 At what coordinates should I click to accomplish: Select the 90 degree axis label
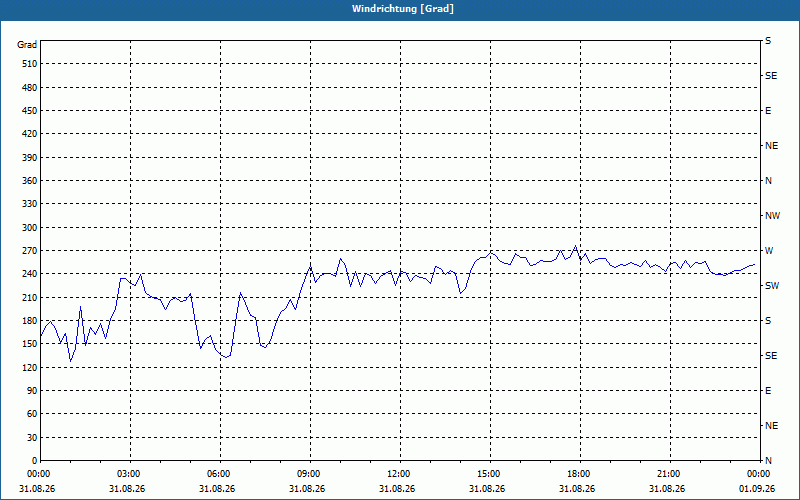point(32,391)
